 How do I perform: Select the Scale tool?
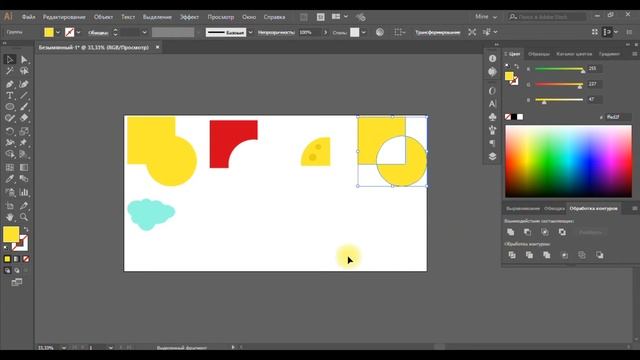point(24,131)
